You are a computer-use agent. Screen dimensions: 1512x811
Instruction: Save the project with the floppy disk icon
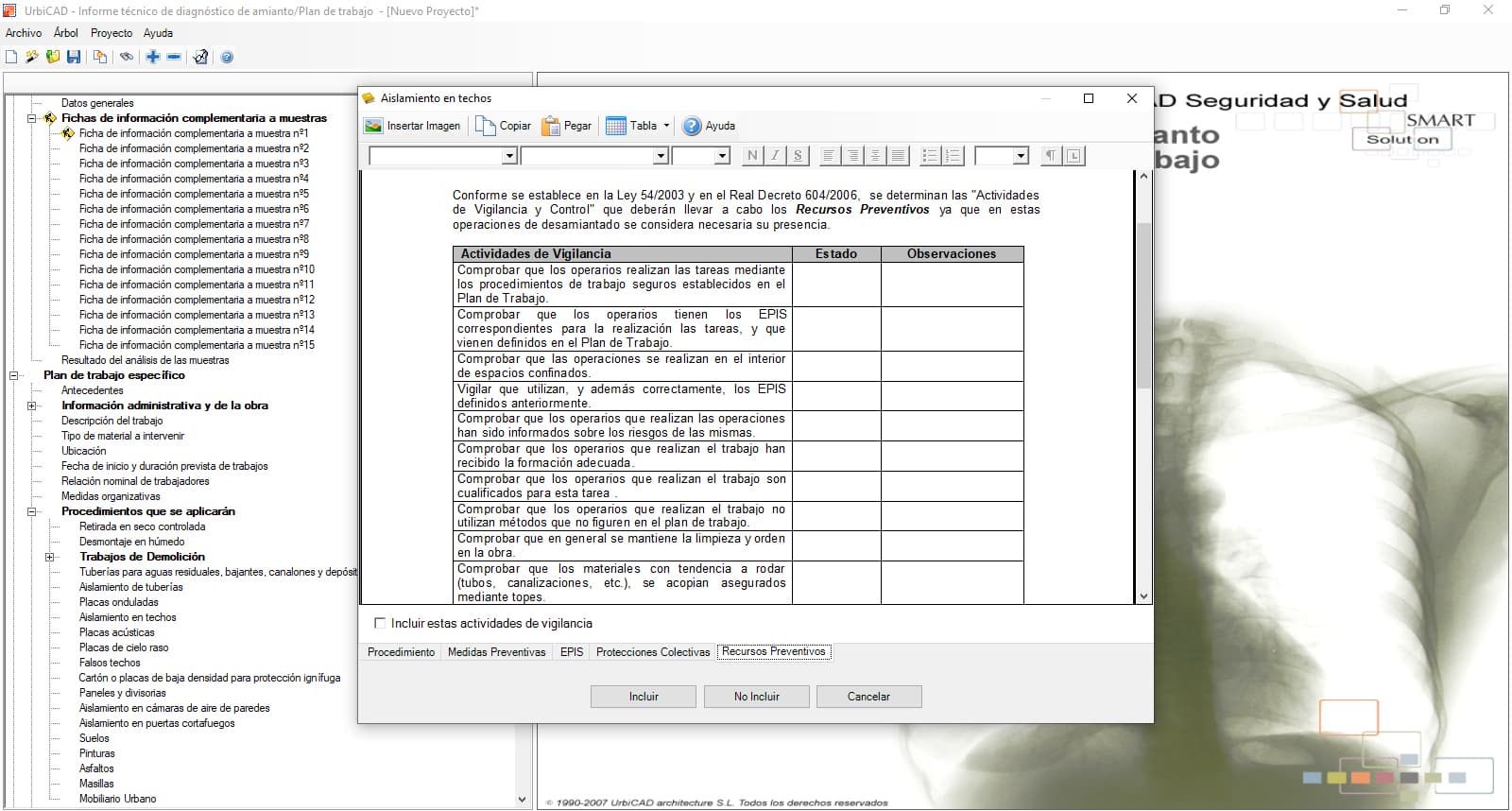pos(74,57)
